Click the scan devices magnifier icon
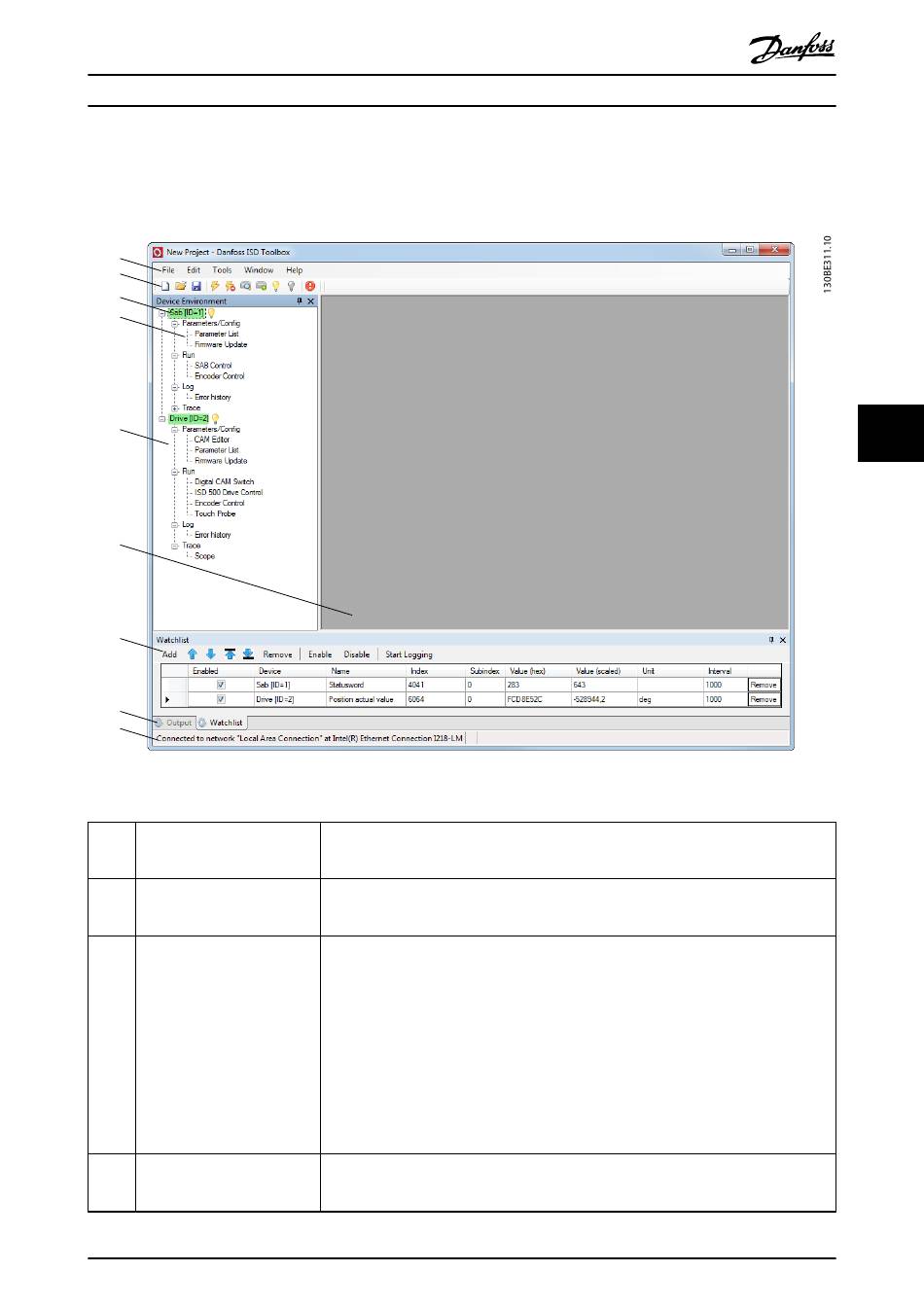 tap(246, 286)
